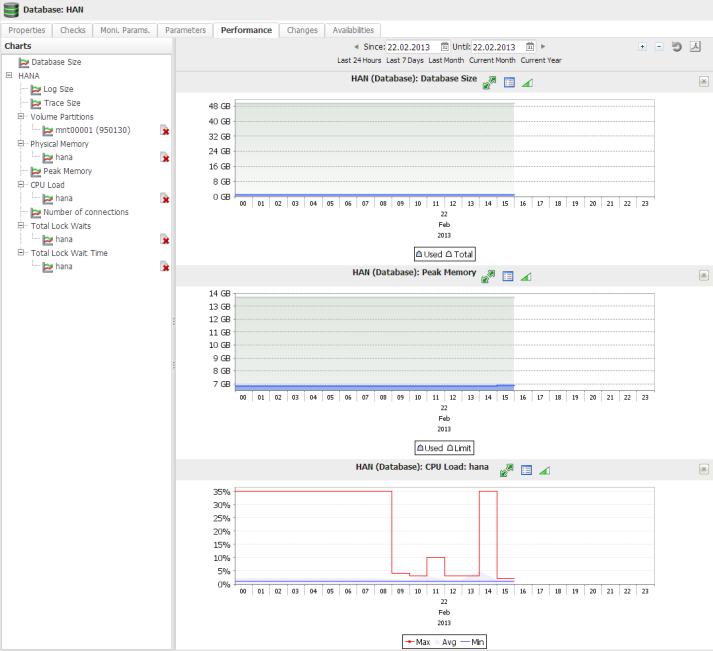Toggle Total series in Database Size legend

pyautogui.click(x=459, y=254)
